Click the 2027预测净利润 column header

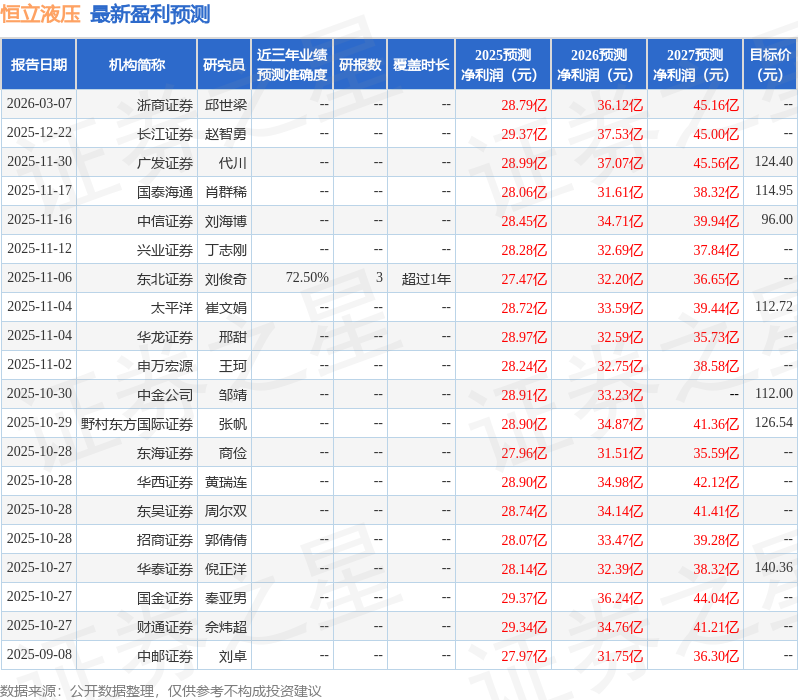coord(695,65)
